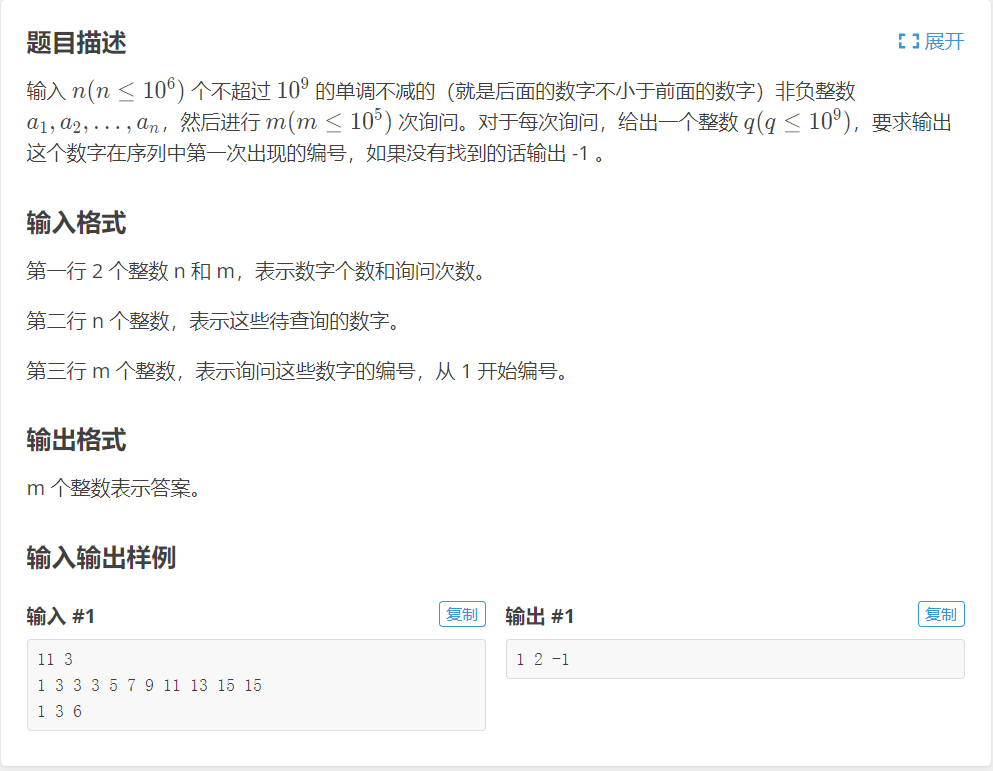The height and width of the screenshot is (771, 993).
Task: Click the sequence line "1 3 3 3 5 7"
Action: click(149, 685)
